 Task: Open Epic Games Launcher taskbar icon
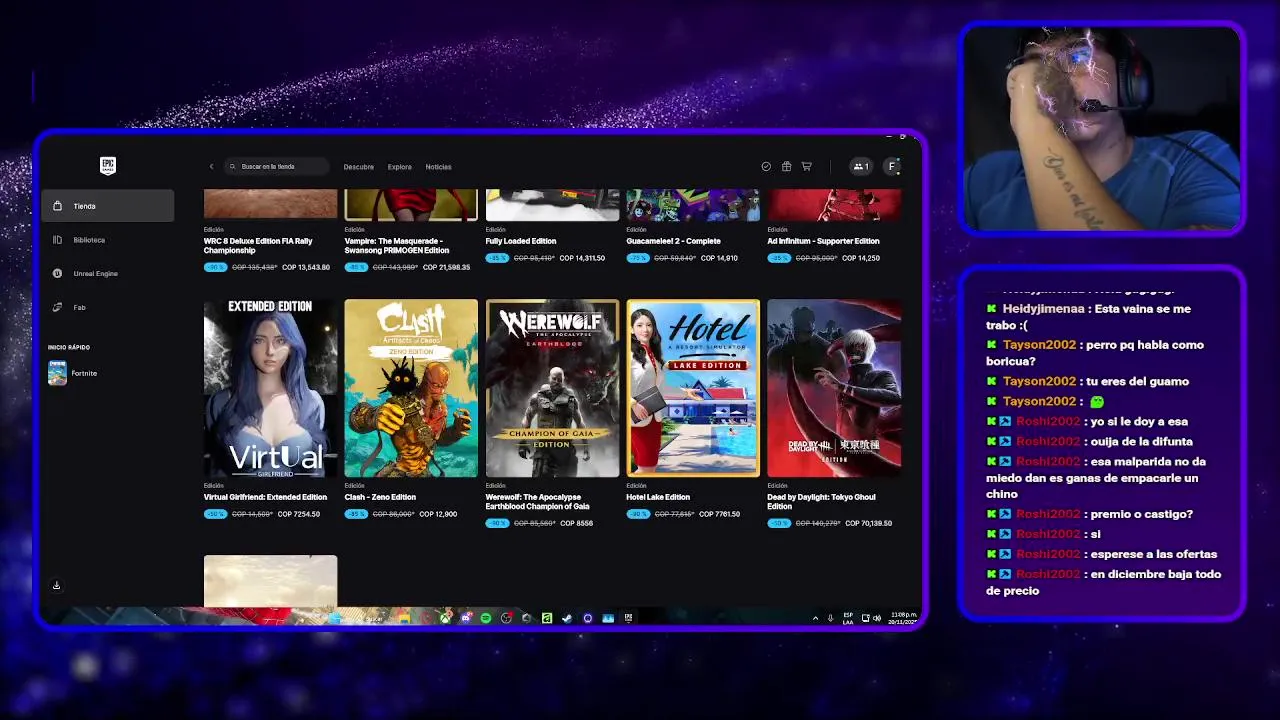(628, 618)
